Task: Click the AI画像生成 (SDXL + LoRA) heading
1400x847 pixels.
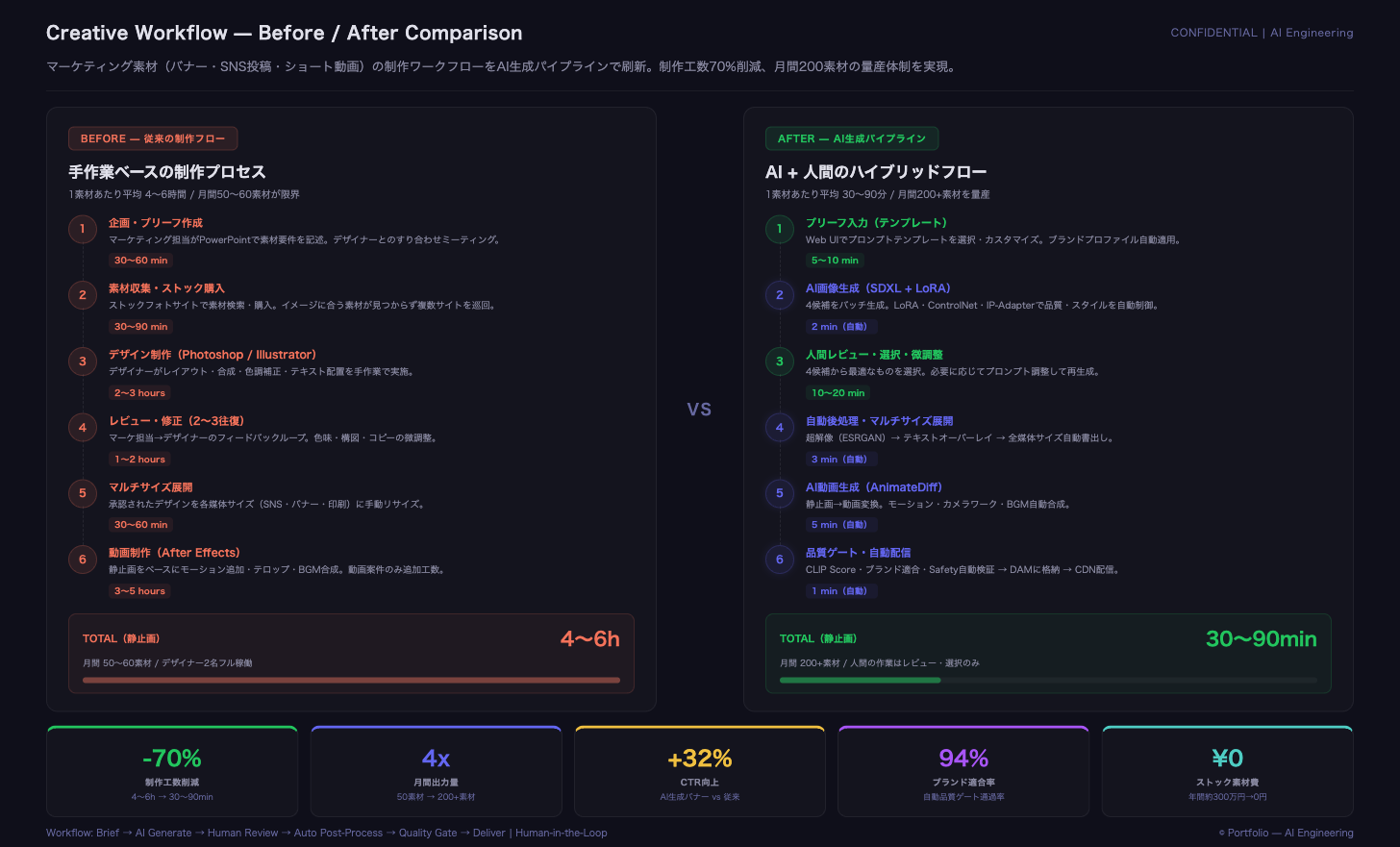Action: click(878, 288)
